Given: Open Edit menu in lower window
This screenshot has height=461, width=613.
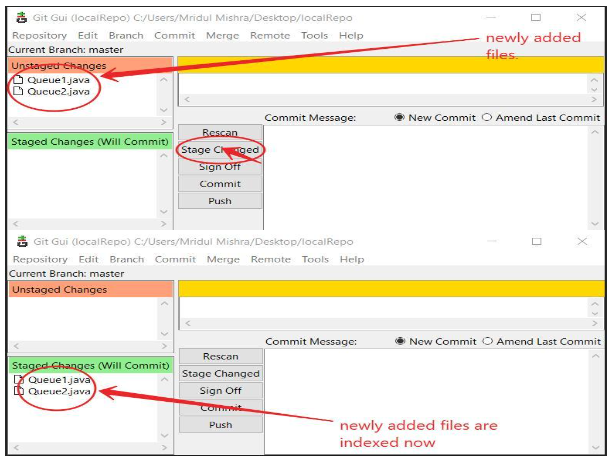Looking at the screenshot, I should click(x=88, y=259).
